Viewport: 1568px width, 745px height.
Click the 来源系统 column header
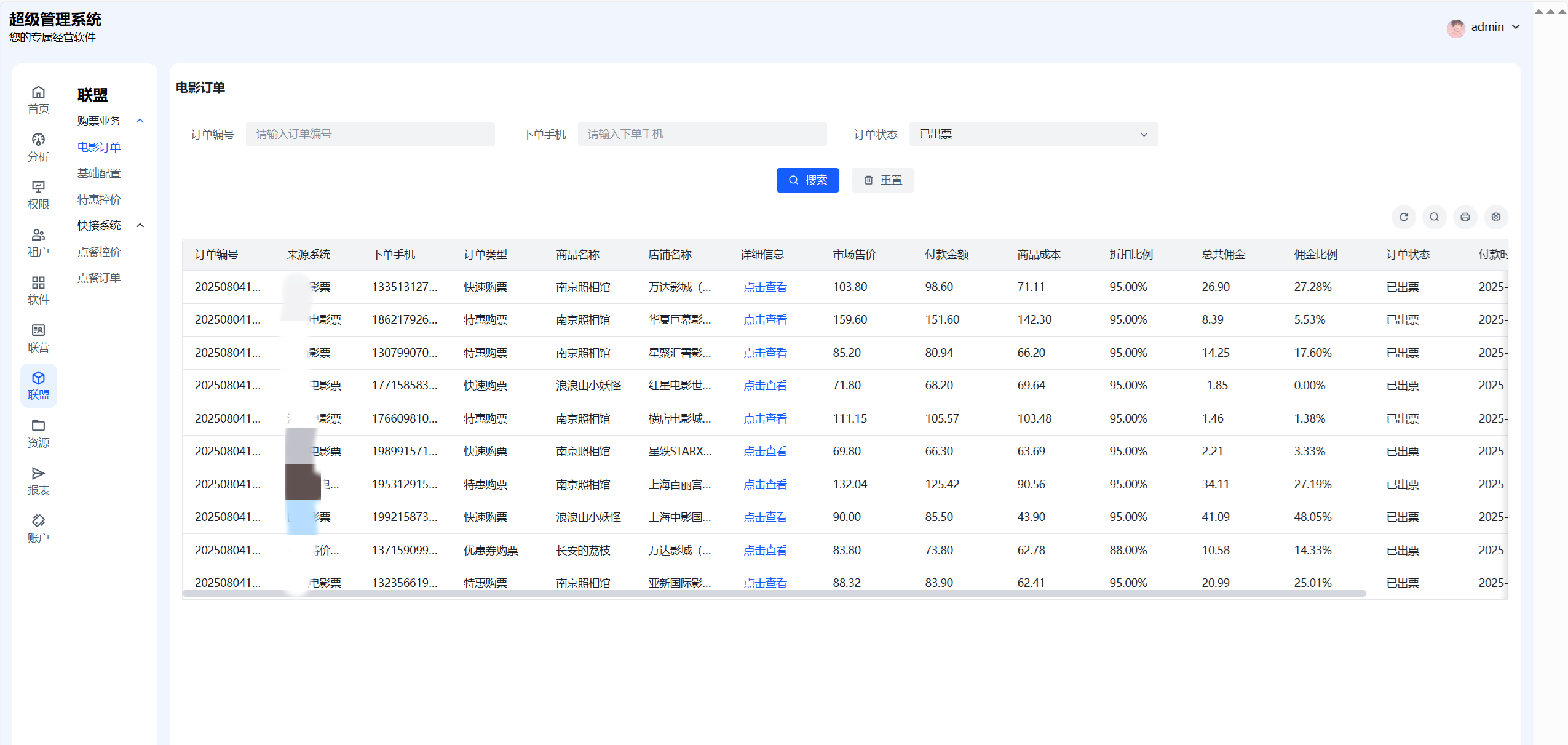click(309, 255)
